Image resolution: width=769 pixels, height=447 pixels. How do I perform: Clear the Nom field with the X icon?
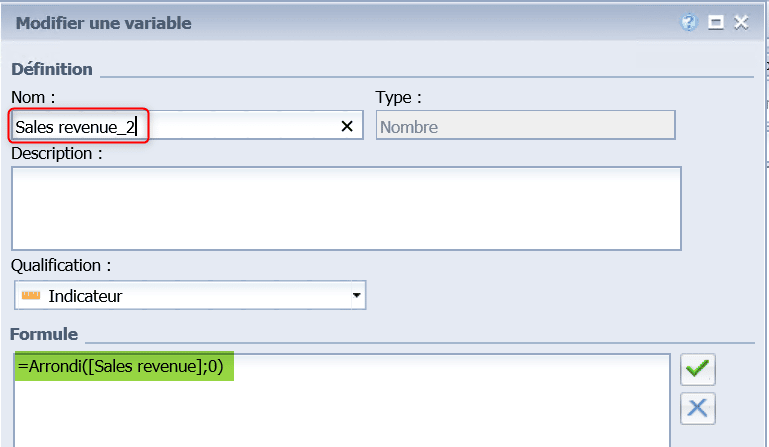click(347, 127)
